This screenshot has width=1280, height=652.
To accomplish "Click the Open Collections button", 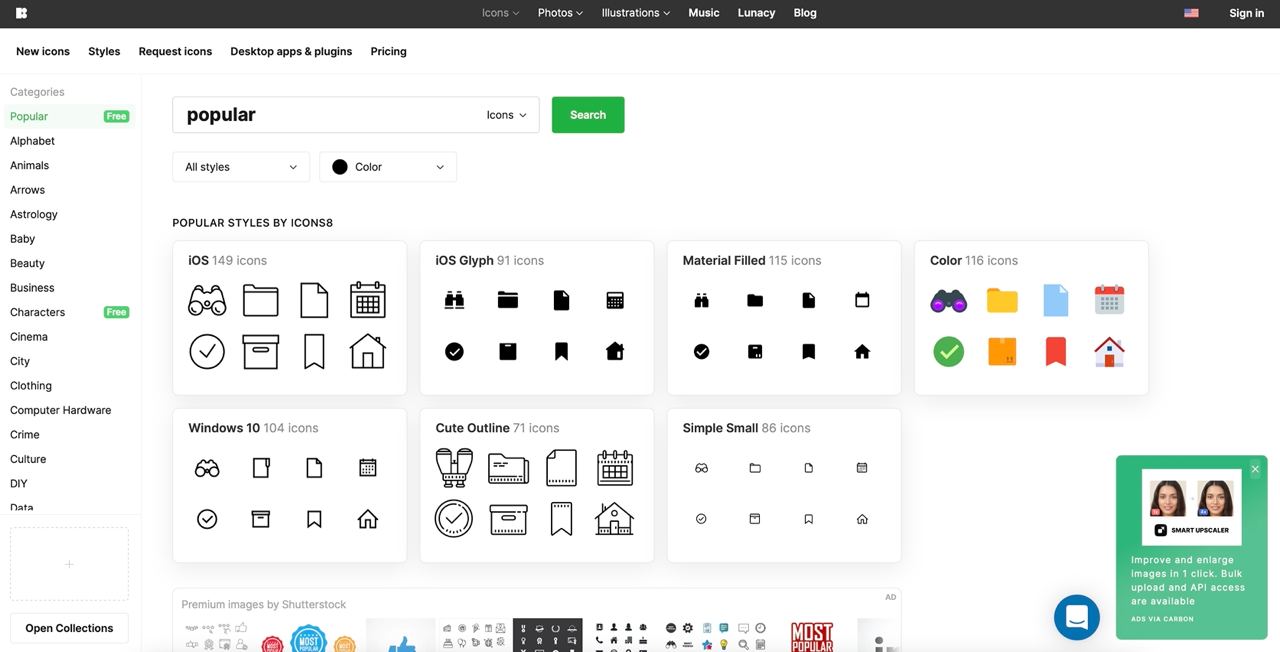I will pyautogui.click(x=69, y=628).
